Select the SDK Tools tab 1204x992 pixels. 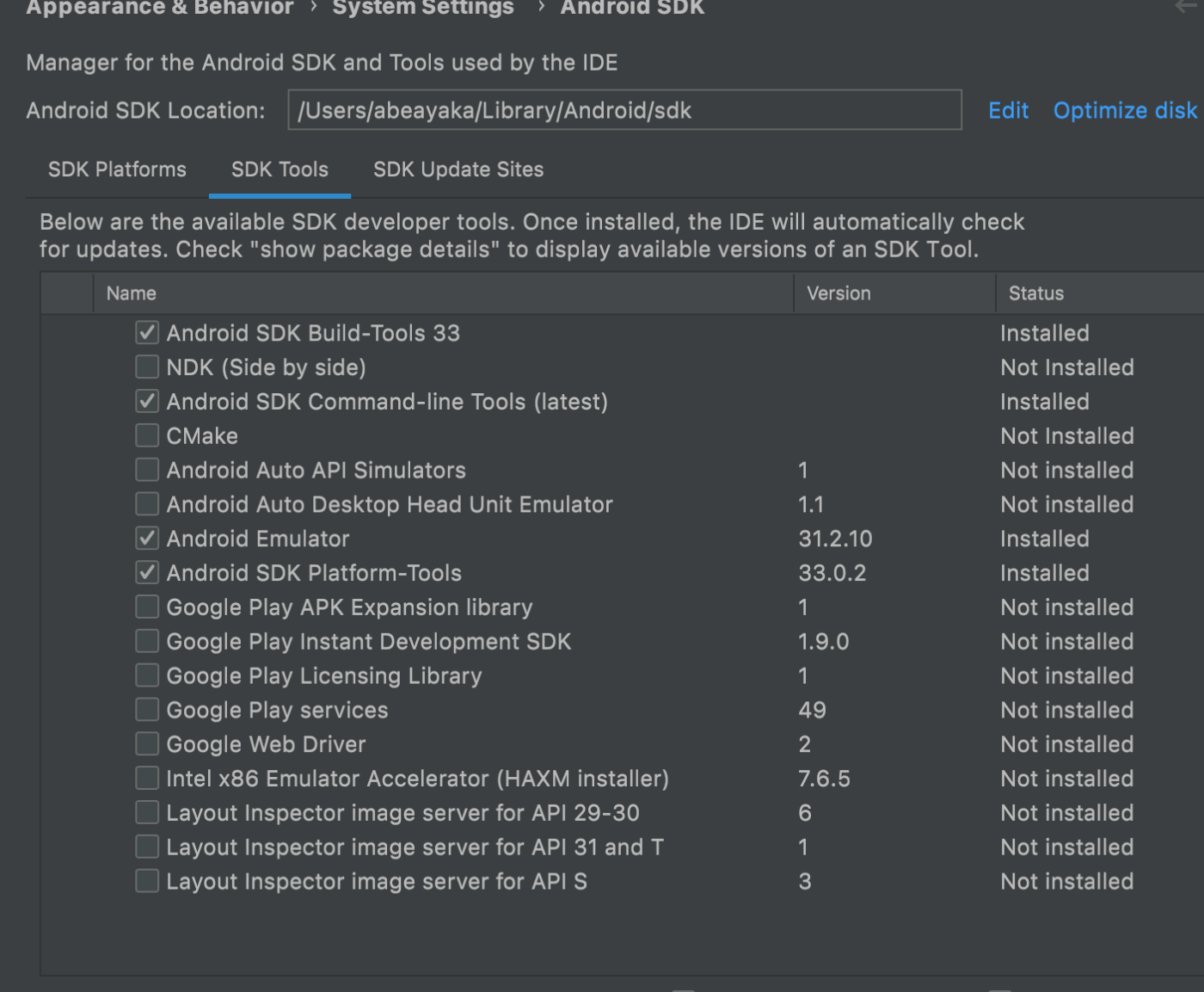(x=279, y=169)
